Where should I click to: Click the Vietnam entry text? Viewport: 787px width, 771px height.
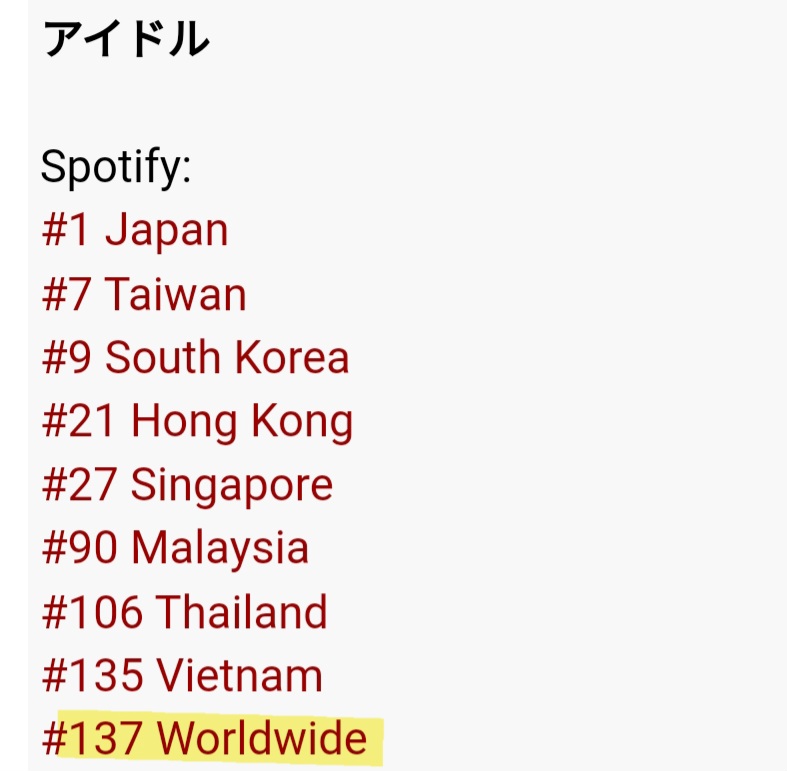coord(239,675)
